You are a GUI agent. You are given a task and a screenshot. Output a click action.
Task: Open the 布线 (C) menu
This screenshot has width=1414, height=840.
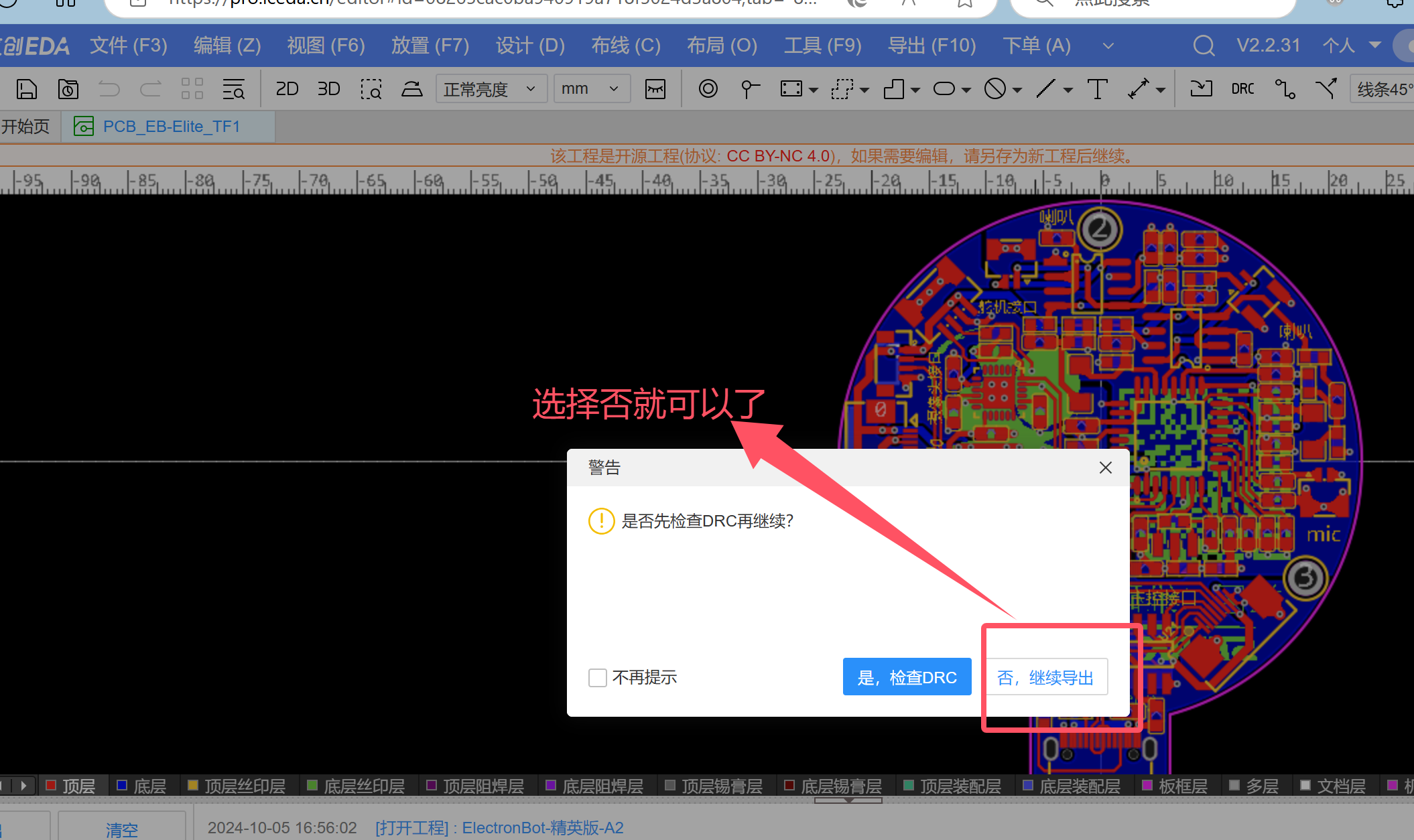click(626, 46)
